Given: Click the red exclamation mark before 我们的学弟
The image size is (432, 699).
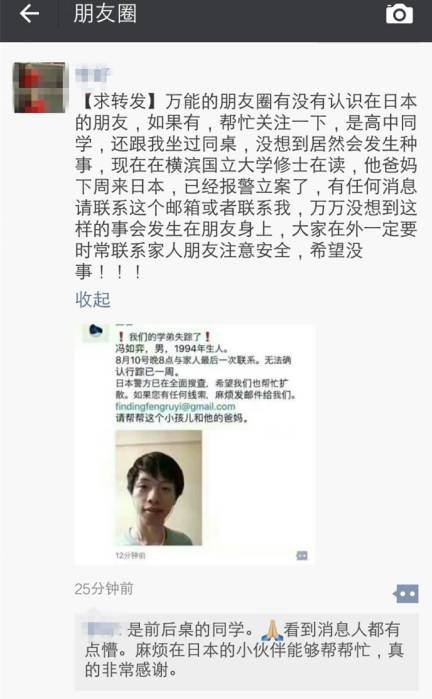Looking at the screenshot, I should coord(121,337).
